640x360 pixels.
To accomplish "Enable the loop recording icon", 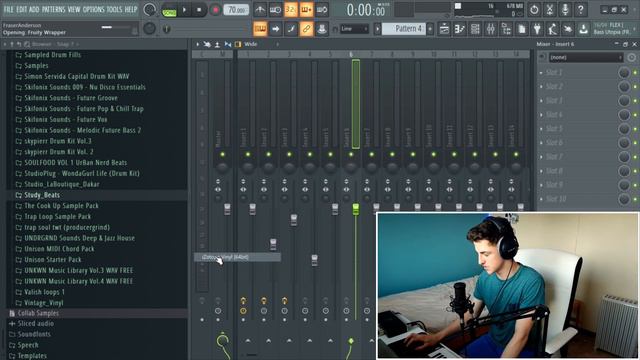I will point(322,9).
